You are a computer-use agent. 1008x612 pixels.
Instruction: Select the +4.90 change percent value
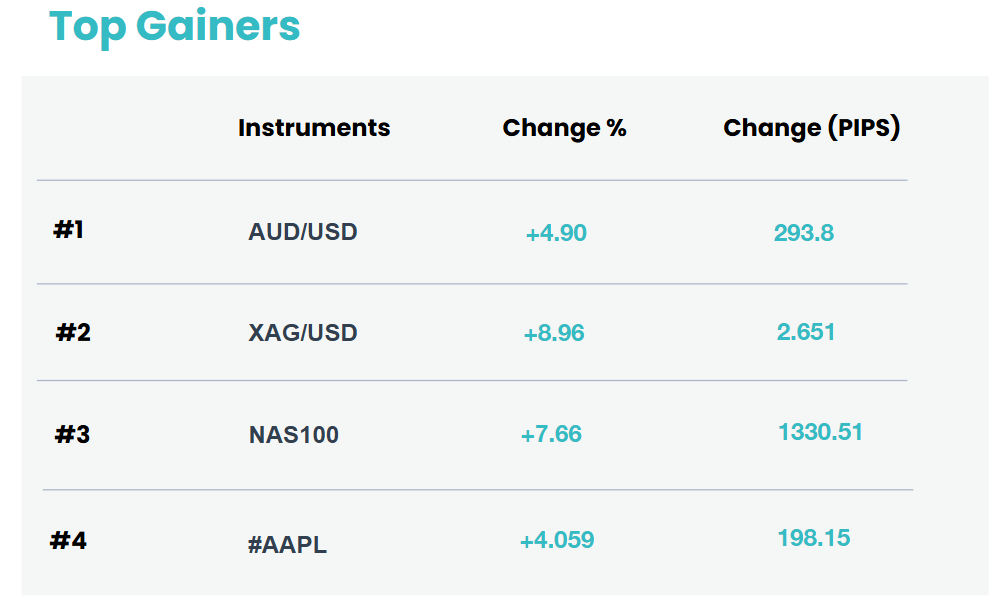(556, 233)
